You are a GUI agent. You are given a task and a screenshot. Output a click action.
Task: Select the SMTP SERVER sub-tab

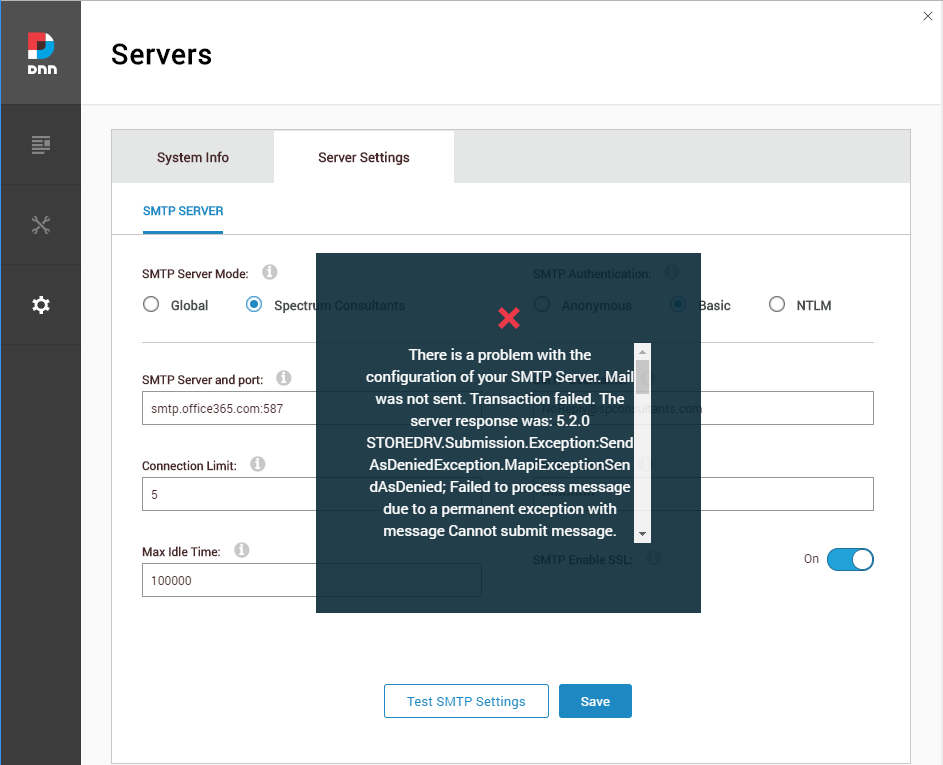pos(183,211)
